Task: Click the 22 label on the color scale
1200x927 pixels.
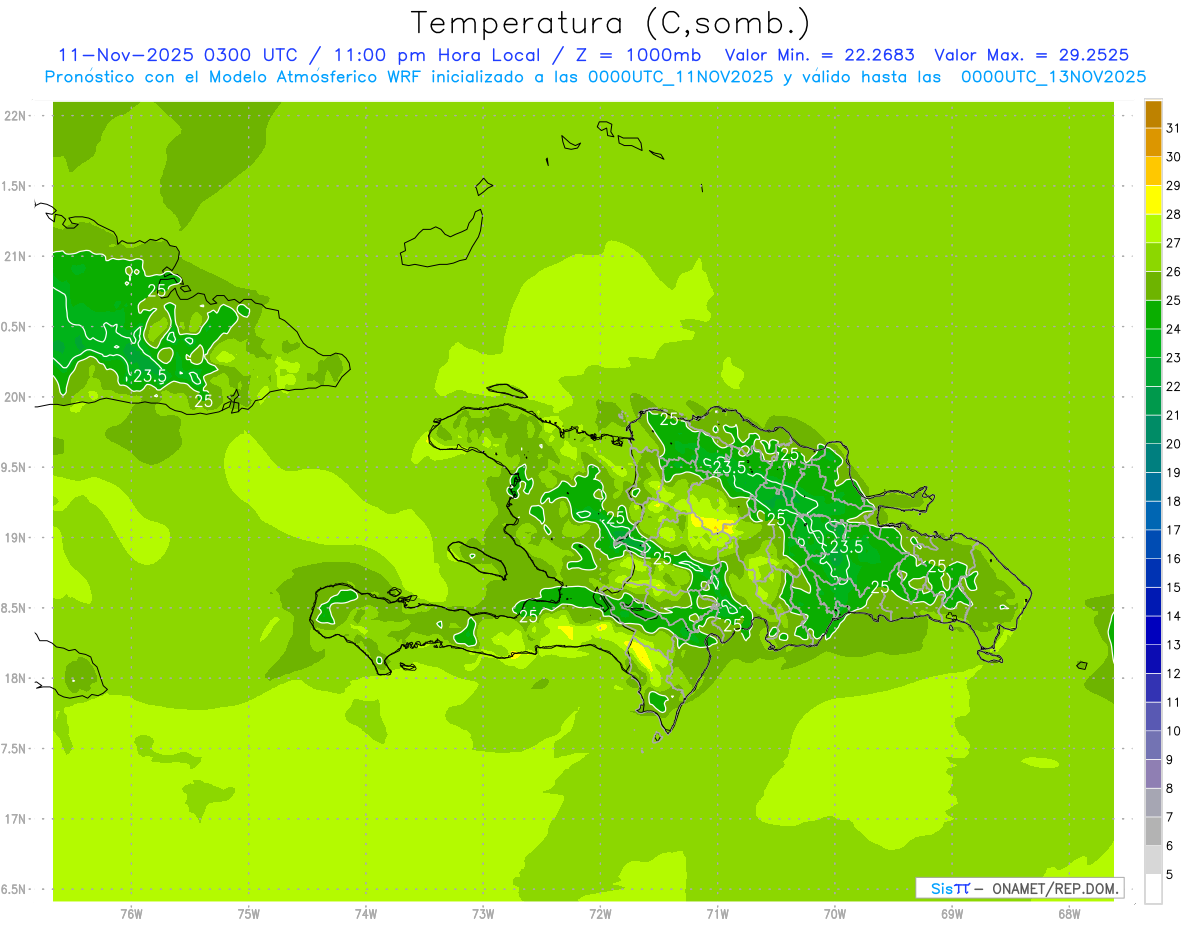Action: tap(1174, 387)
